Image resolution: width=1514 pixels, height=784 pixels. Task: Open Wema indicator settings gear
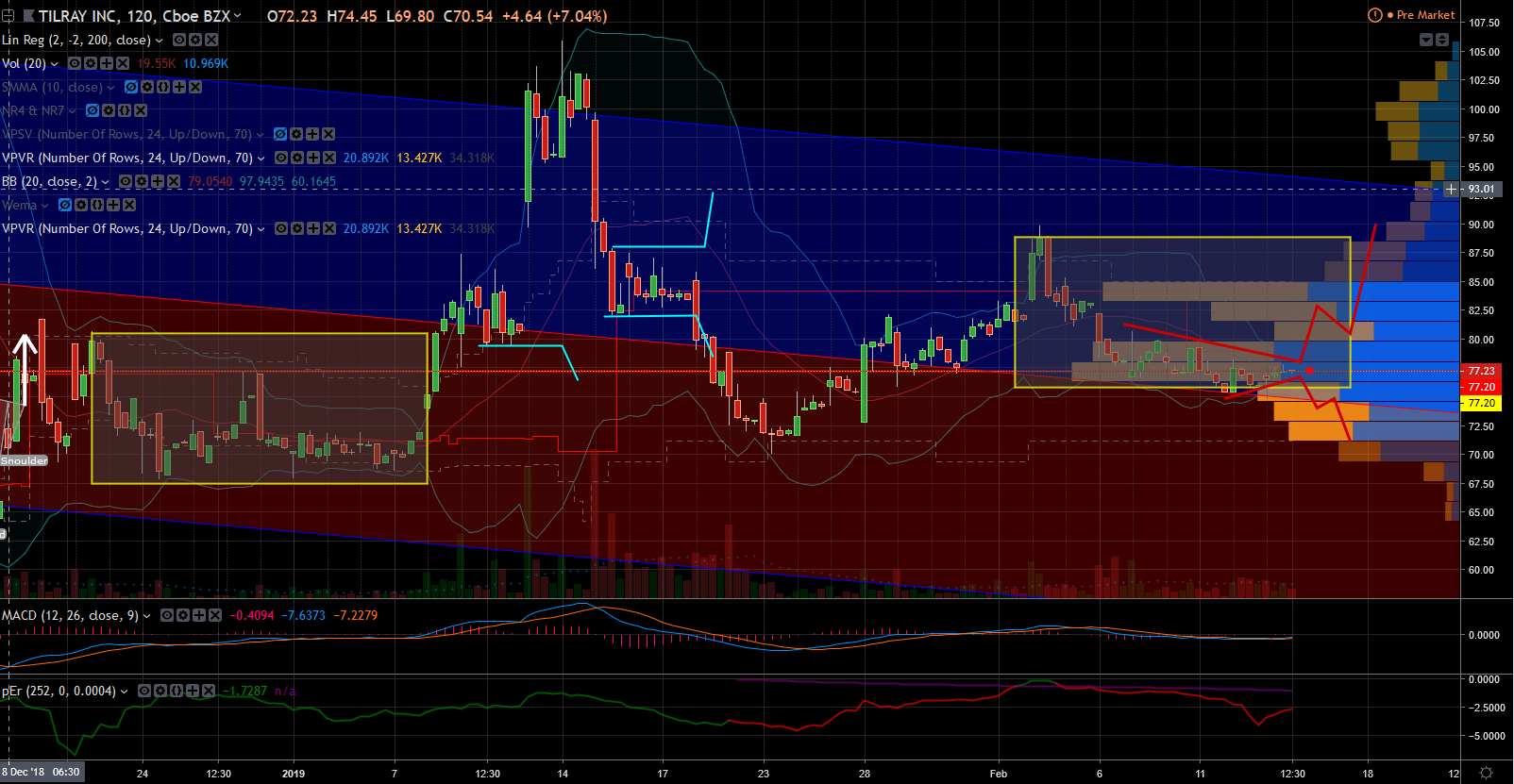pyautogui.click(x=81, y=205)
